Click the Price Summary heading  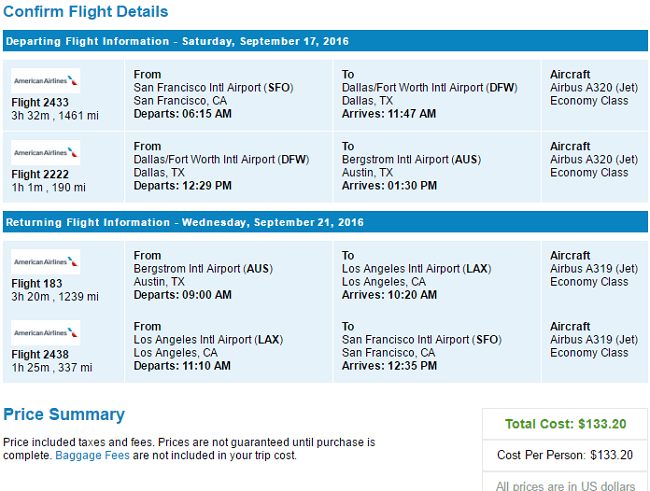click(x=64, y=414)
